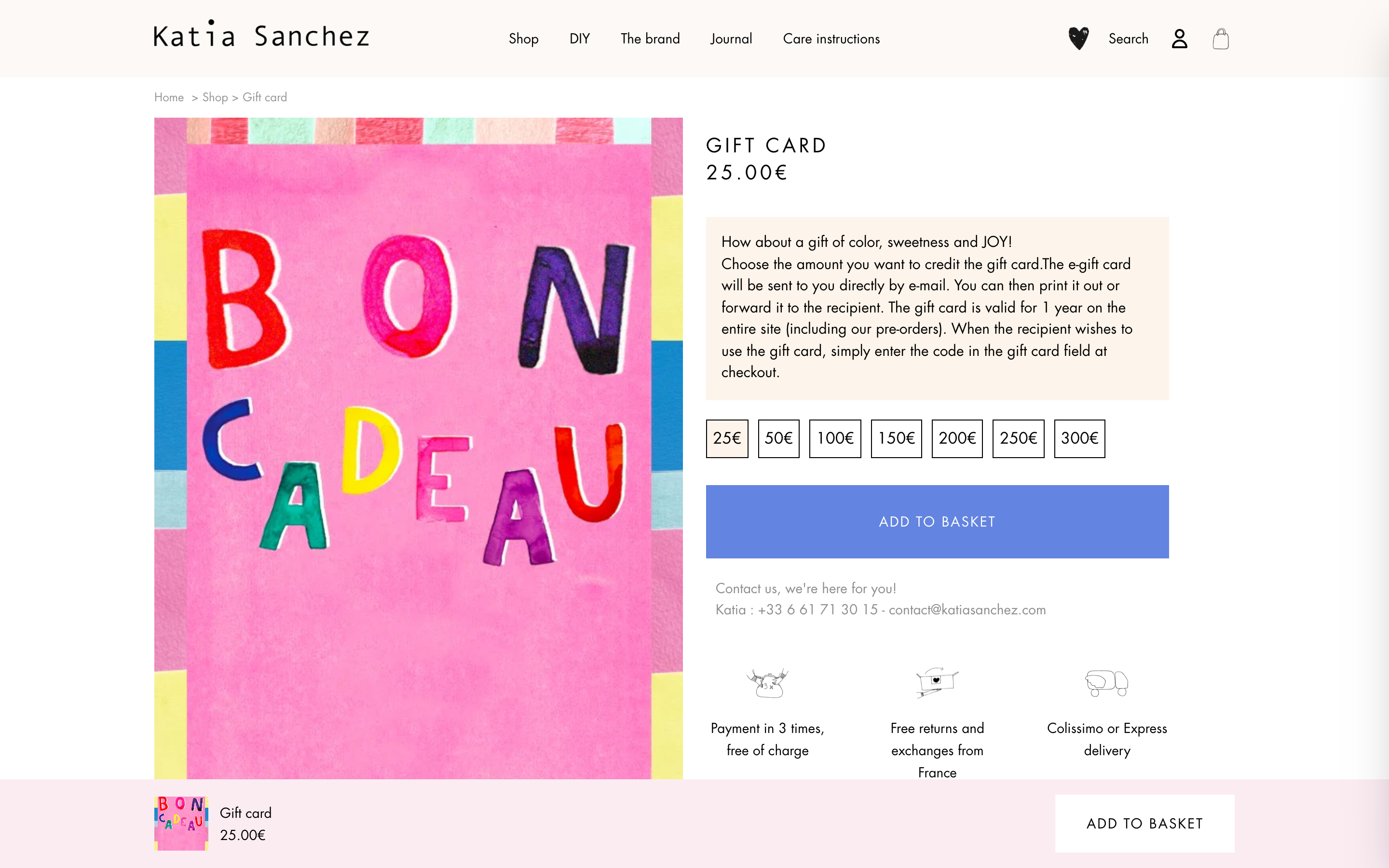1389x868 pixels.
Task: Select the 50€ gift card amount
Action: [778, 439]
